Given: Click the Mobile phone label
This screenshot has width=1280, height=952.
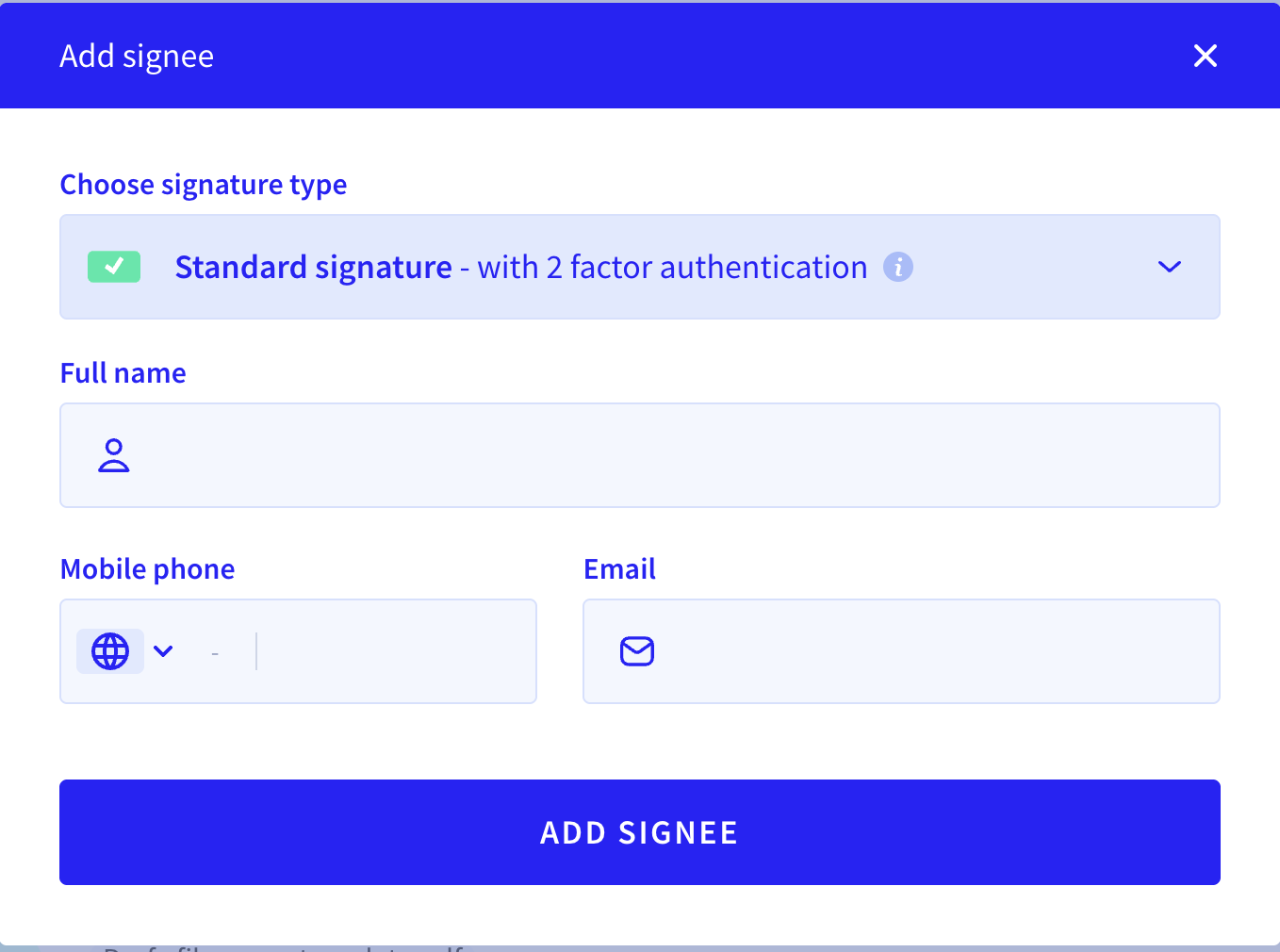Looking at the screenshot, I should pos(148,569).
